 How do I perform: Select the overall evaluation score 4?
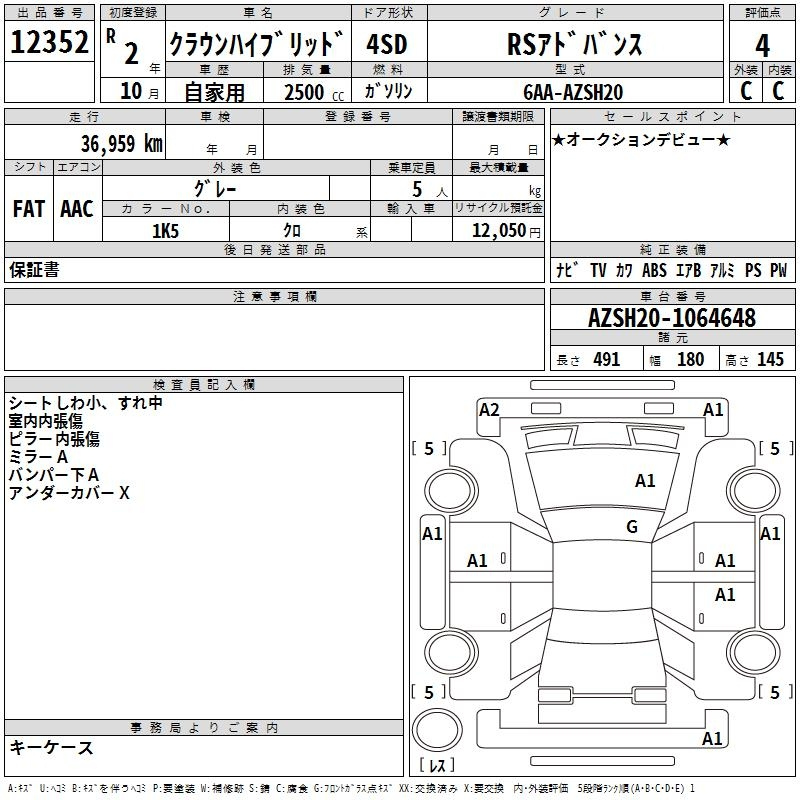[762, 44]
